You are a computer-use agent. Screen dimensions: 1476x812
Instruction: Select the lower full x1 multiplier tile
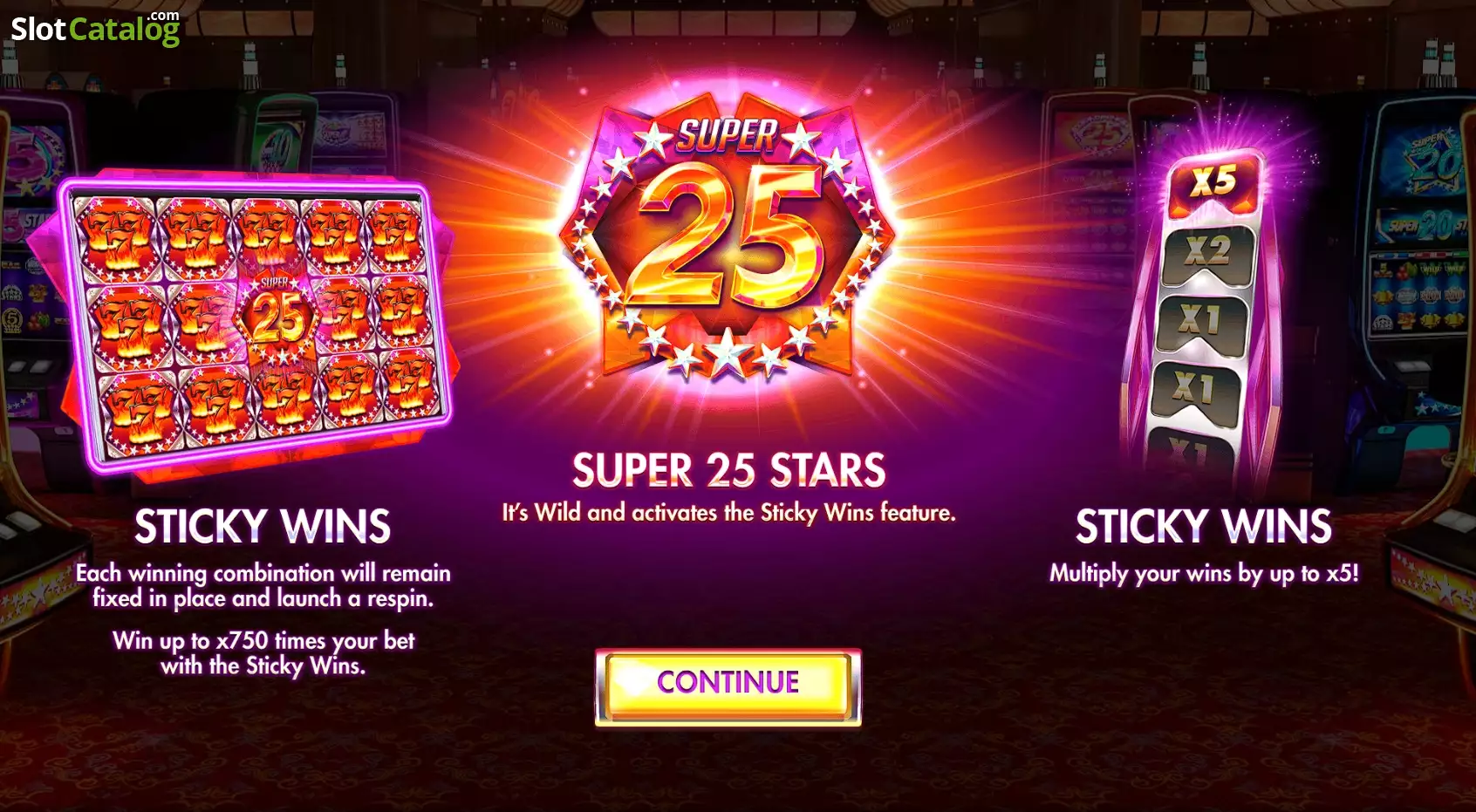[1193, 390]
